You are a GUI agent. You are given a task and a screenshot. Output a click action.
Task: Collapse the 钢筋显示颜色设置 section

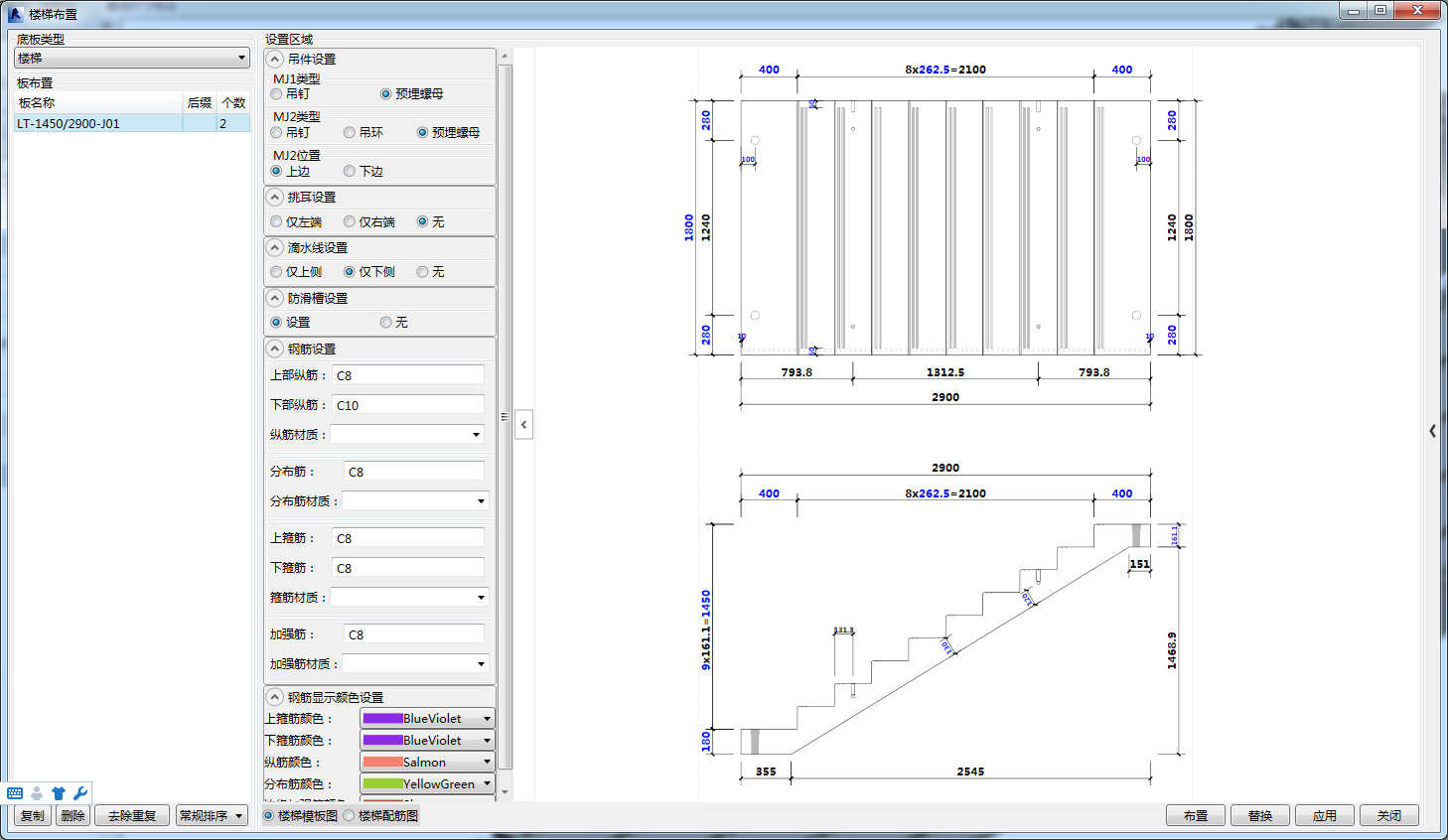coord(276,698)
